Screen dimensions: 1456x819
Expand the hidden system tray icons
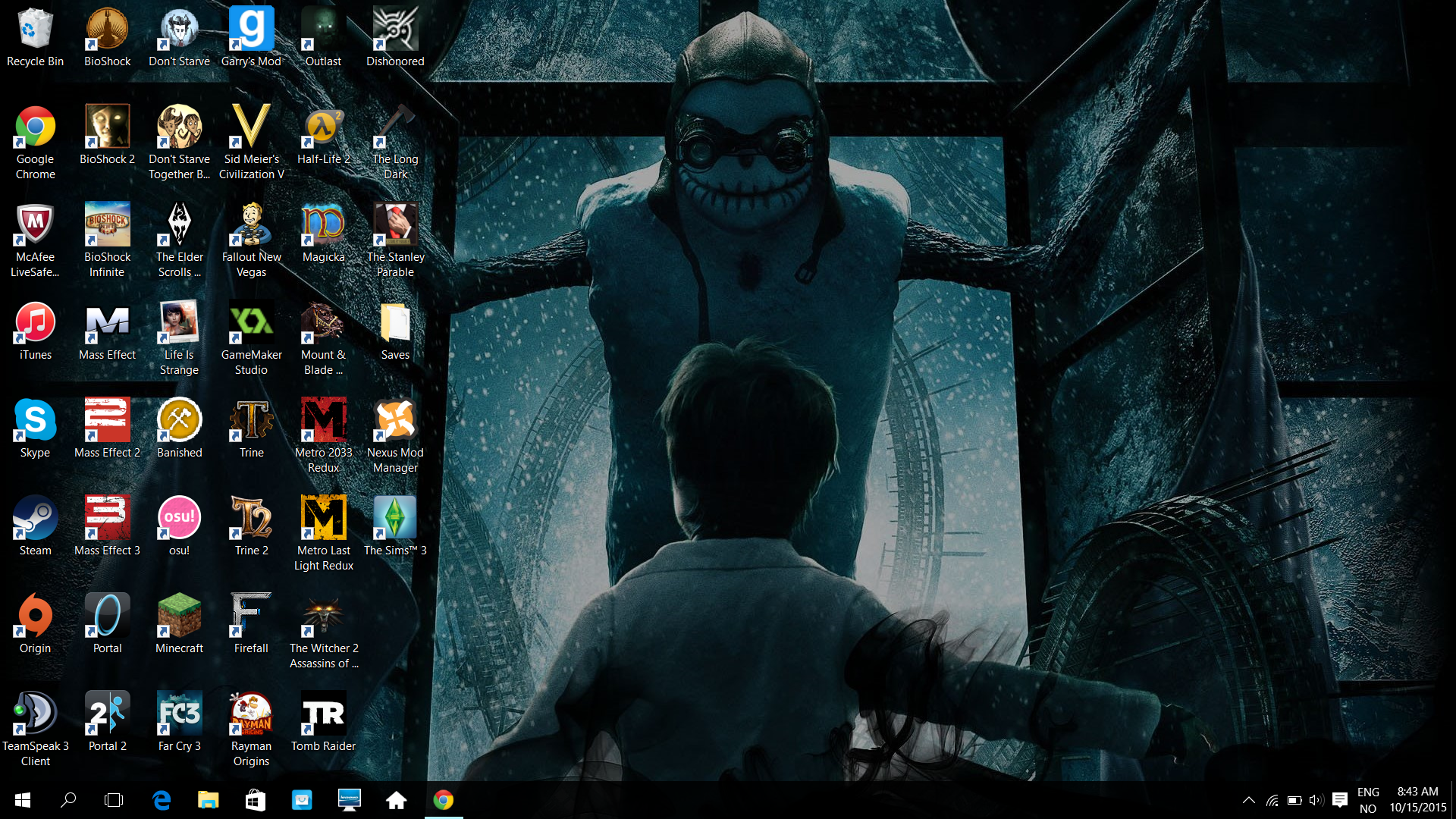tap(1248, 800)
